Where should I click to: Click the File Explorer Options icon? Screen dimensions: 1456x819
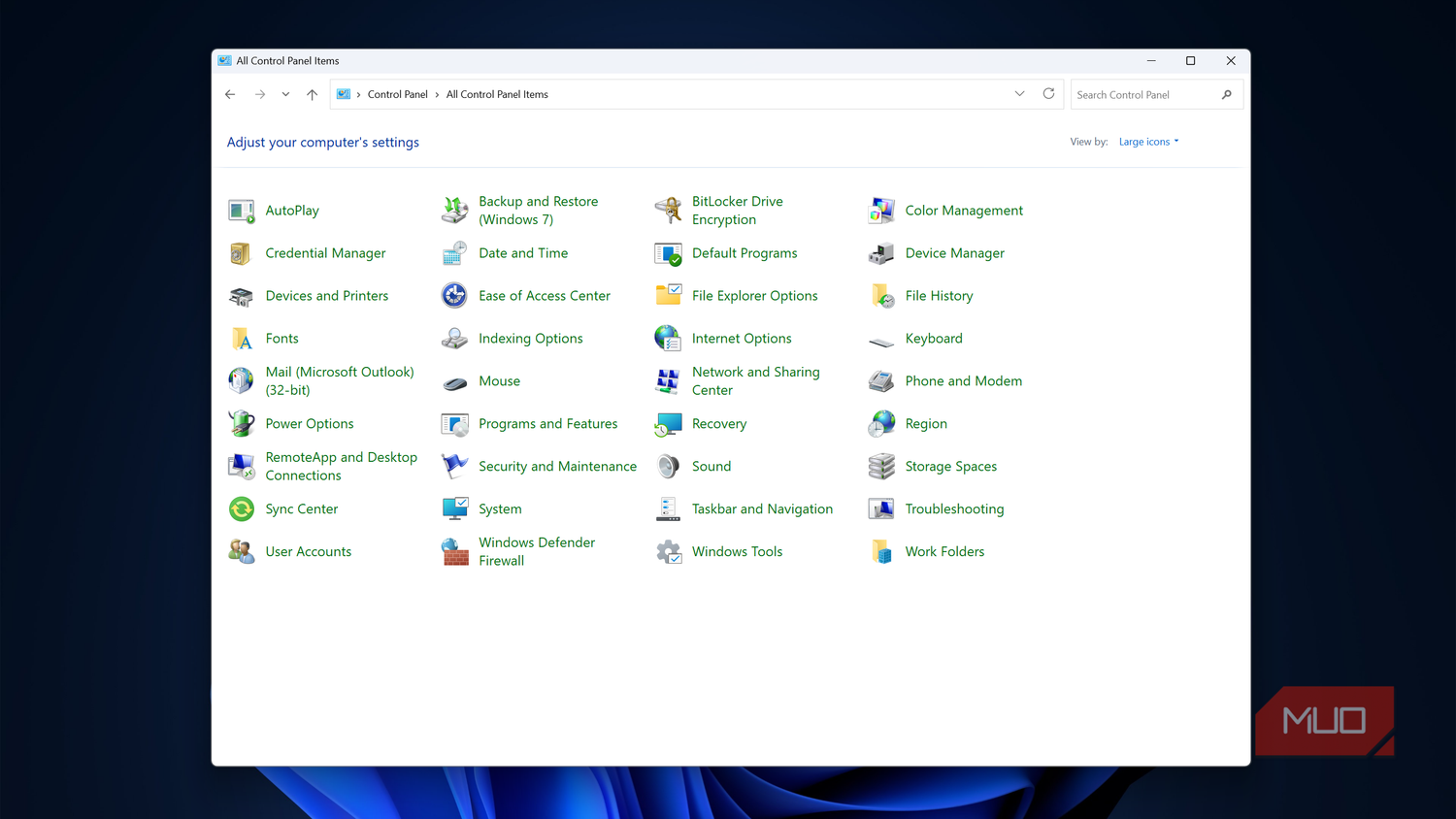(668, 296)
